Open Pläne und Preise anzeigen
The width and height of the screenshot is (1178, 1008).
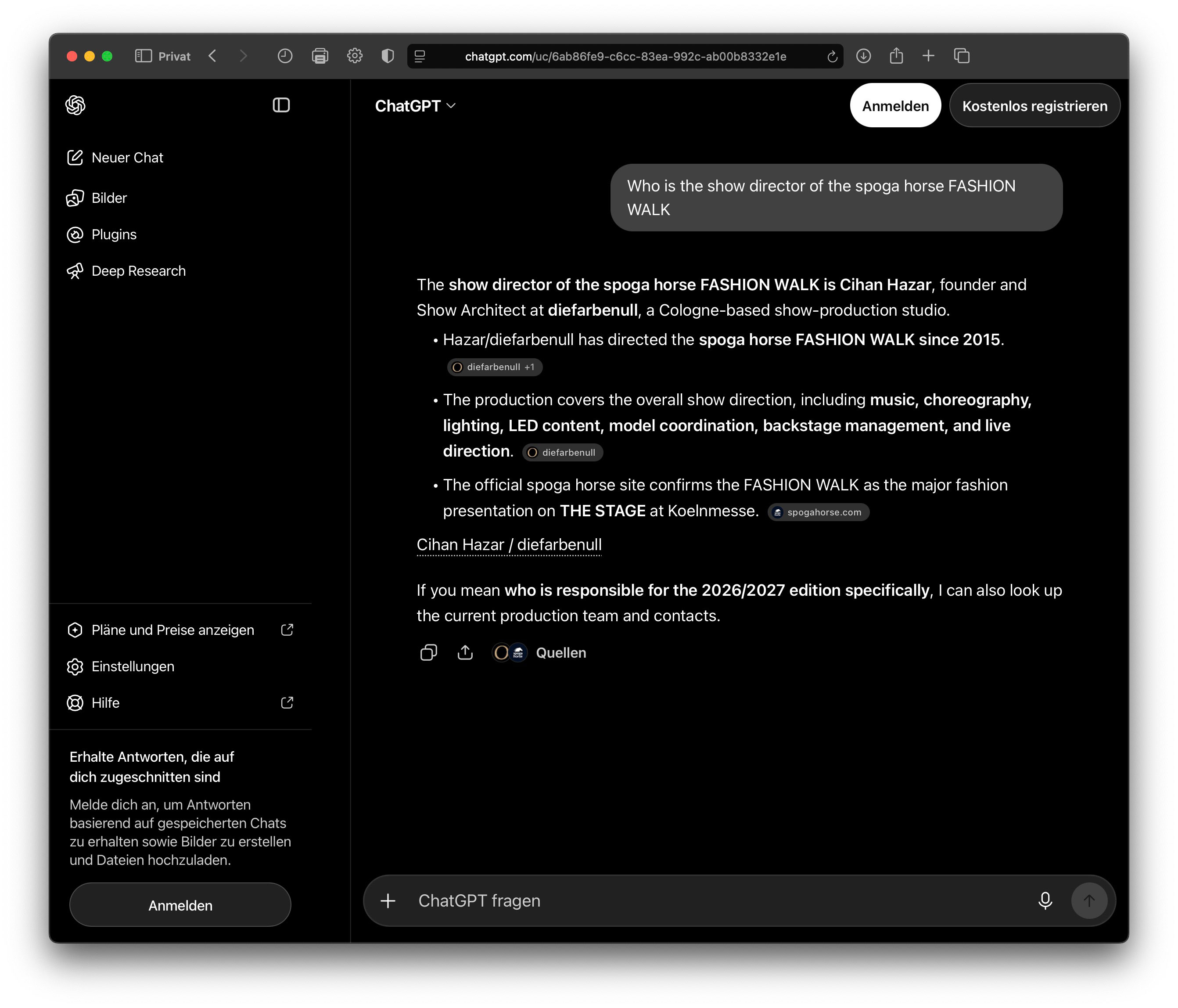(x=180, y=630)
